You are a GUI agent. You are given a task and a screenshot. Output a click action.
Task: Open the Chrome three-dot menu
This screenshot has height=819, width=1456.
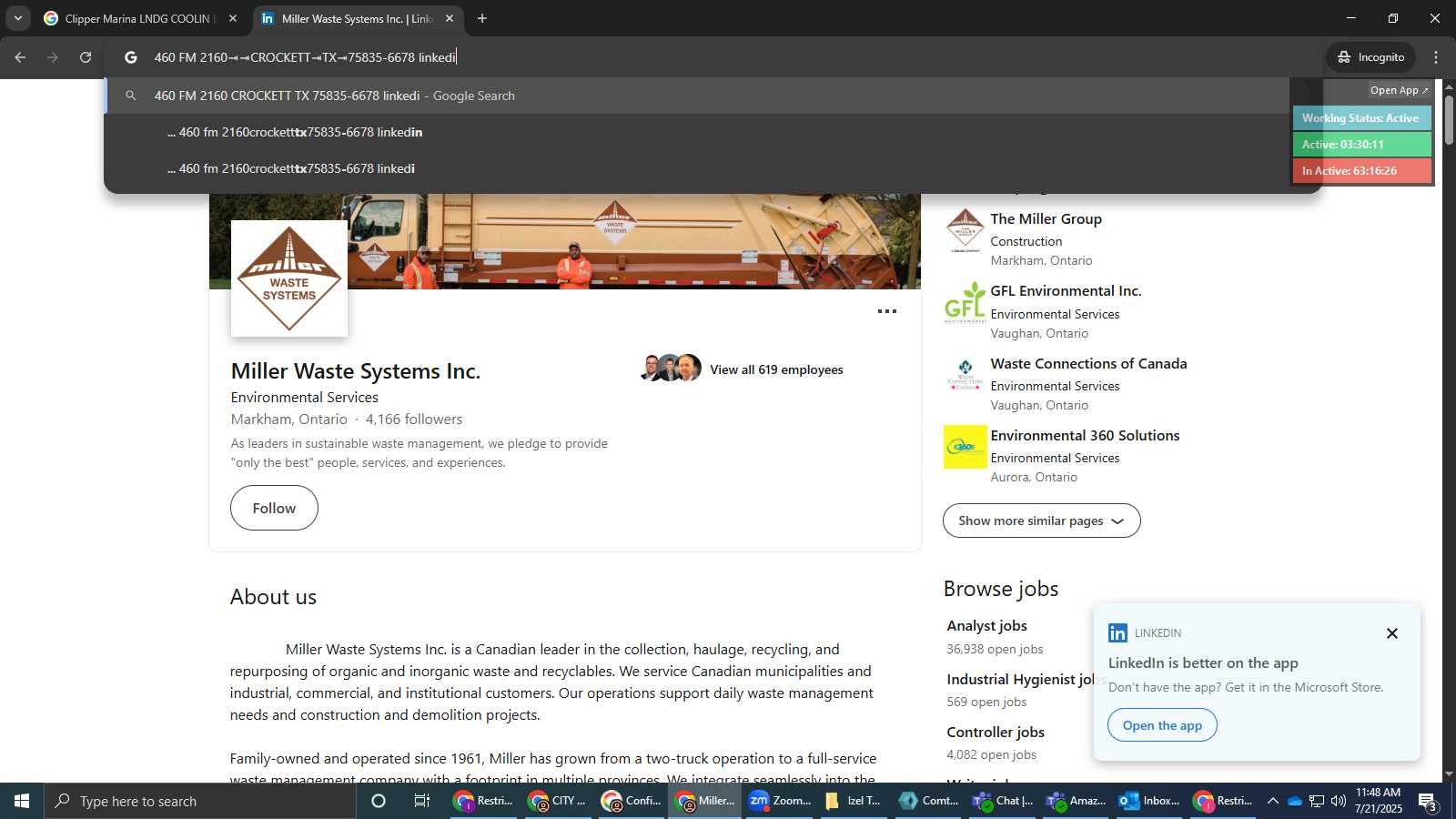(1436, 57)
